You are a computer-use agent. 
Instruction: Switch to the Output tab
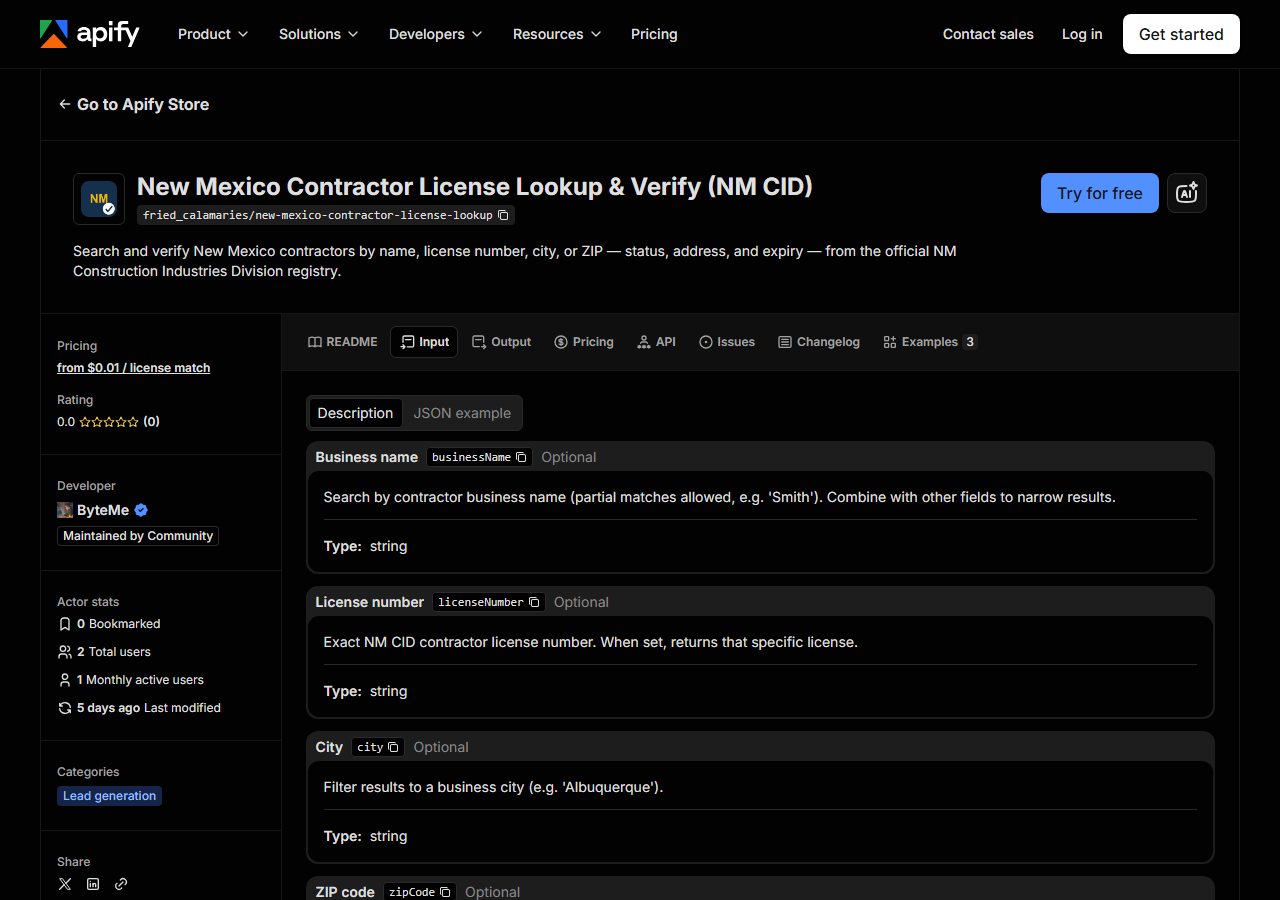tap(501, 342)
